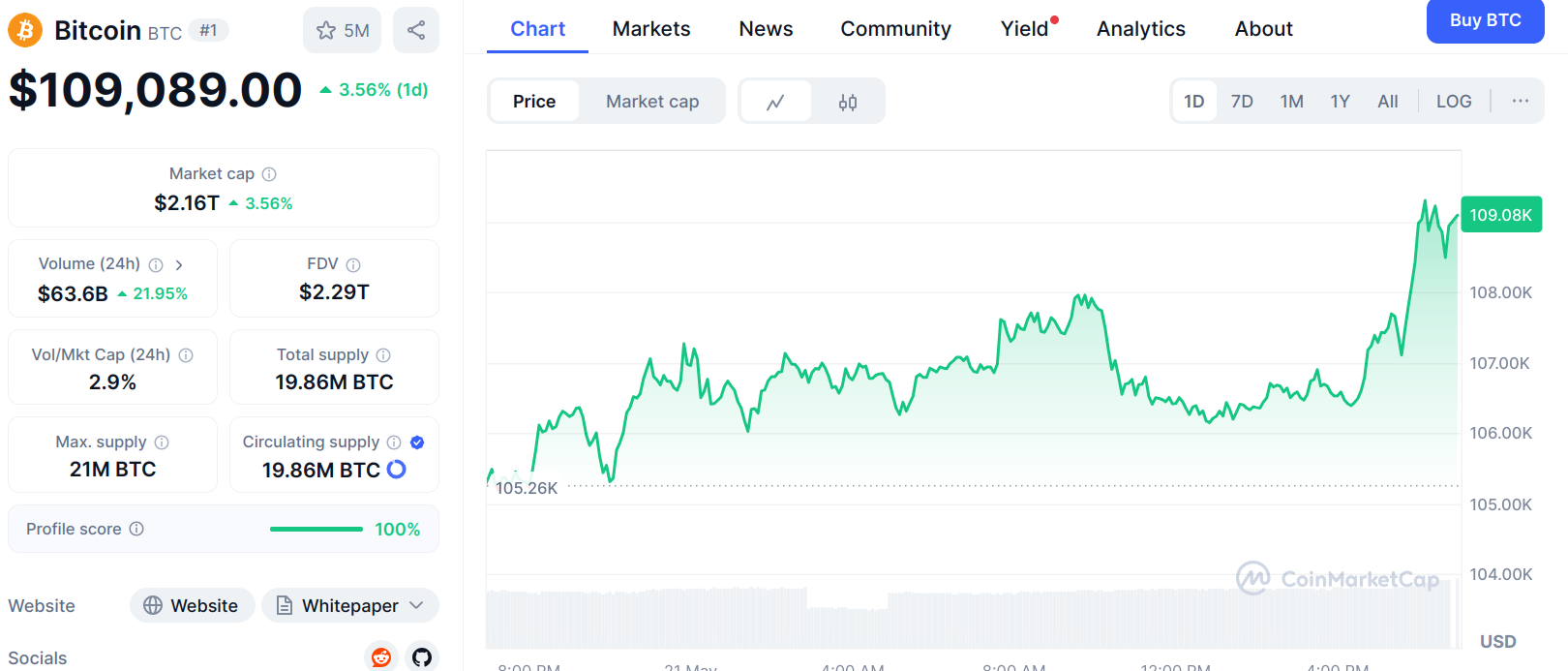
Task: Open the Markets tab
Action: click(651, 29)
